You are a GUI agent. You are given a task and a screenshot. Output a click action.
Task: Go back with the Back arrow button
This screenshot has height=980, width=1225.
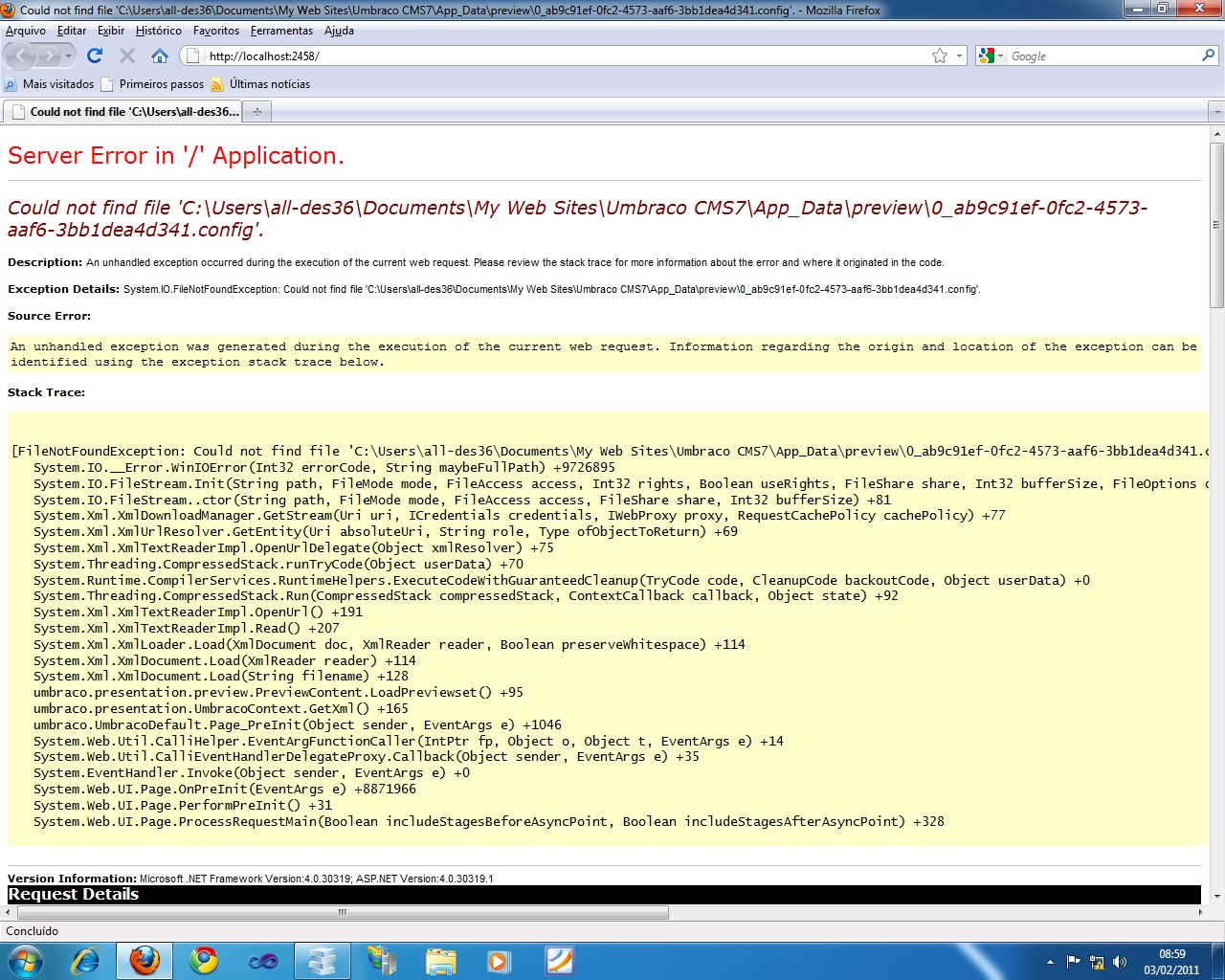pyautogui.click(x=22, y=56)
